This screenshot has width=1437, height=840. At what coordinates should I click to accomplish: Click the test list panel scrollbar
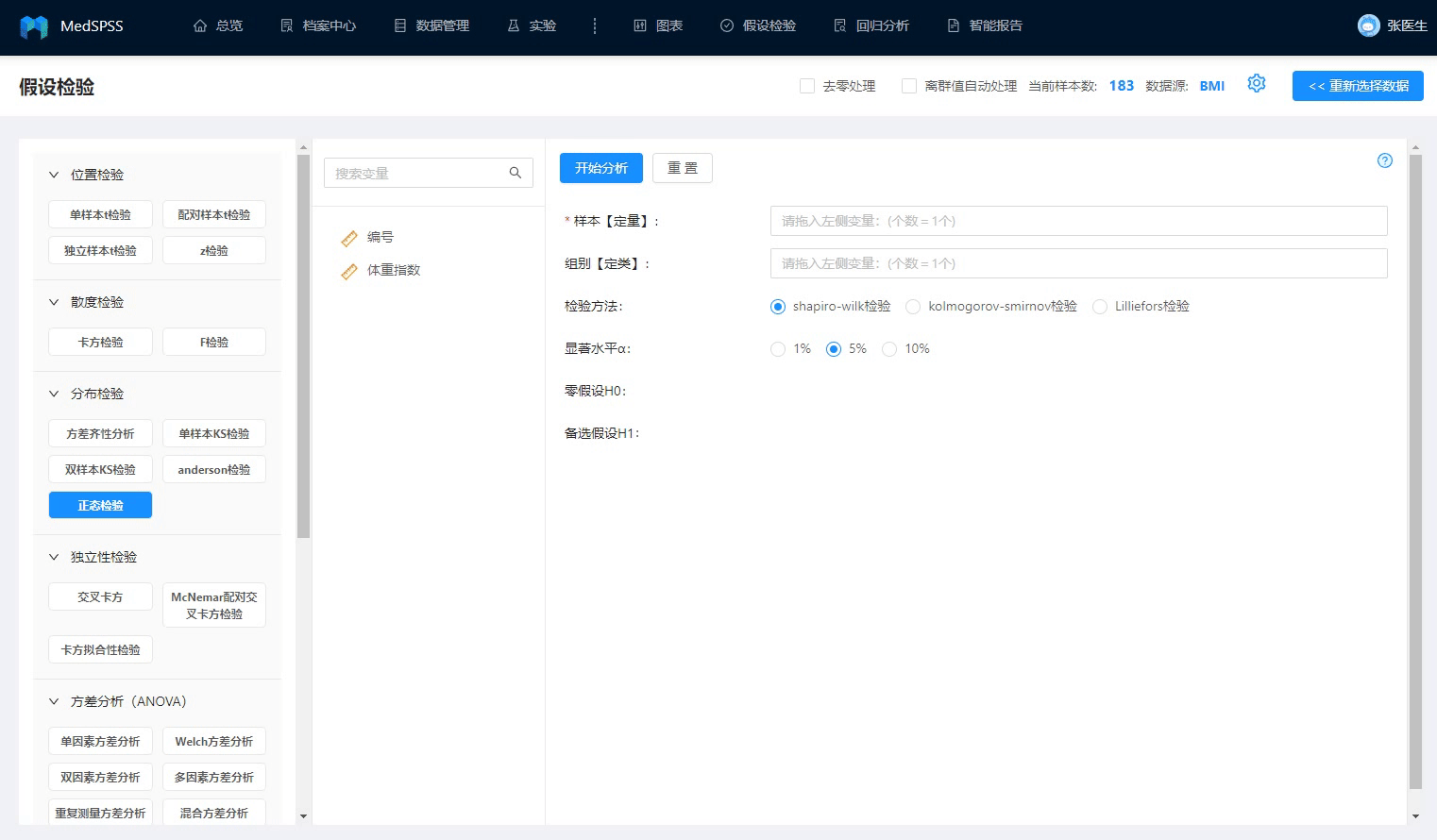click(x=303, y=346)
